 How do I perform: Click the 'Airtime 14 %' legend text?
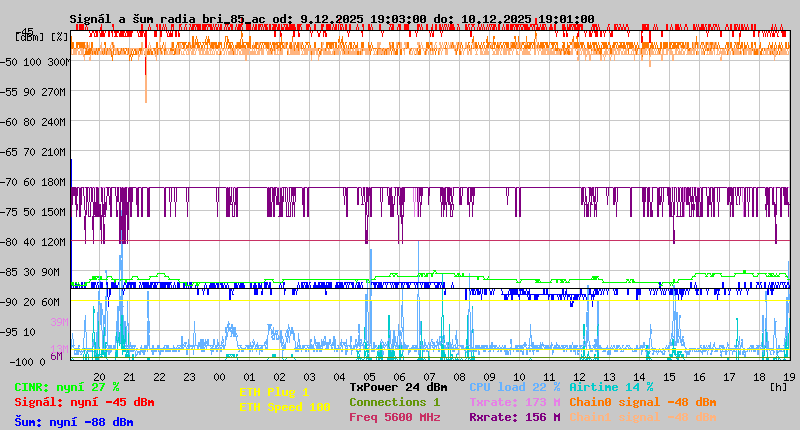click(x=611, y=387)
